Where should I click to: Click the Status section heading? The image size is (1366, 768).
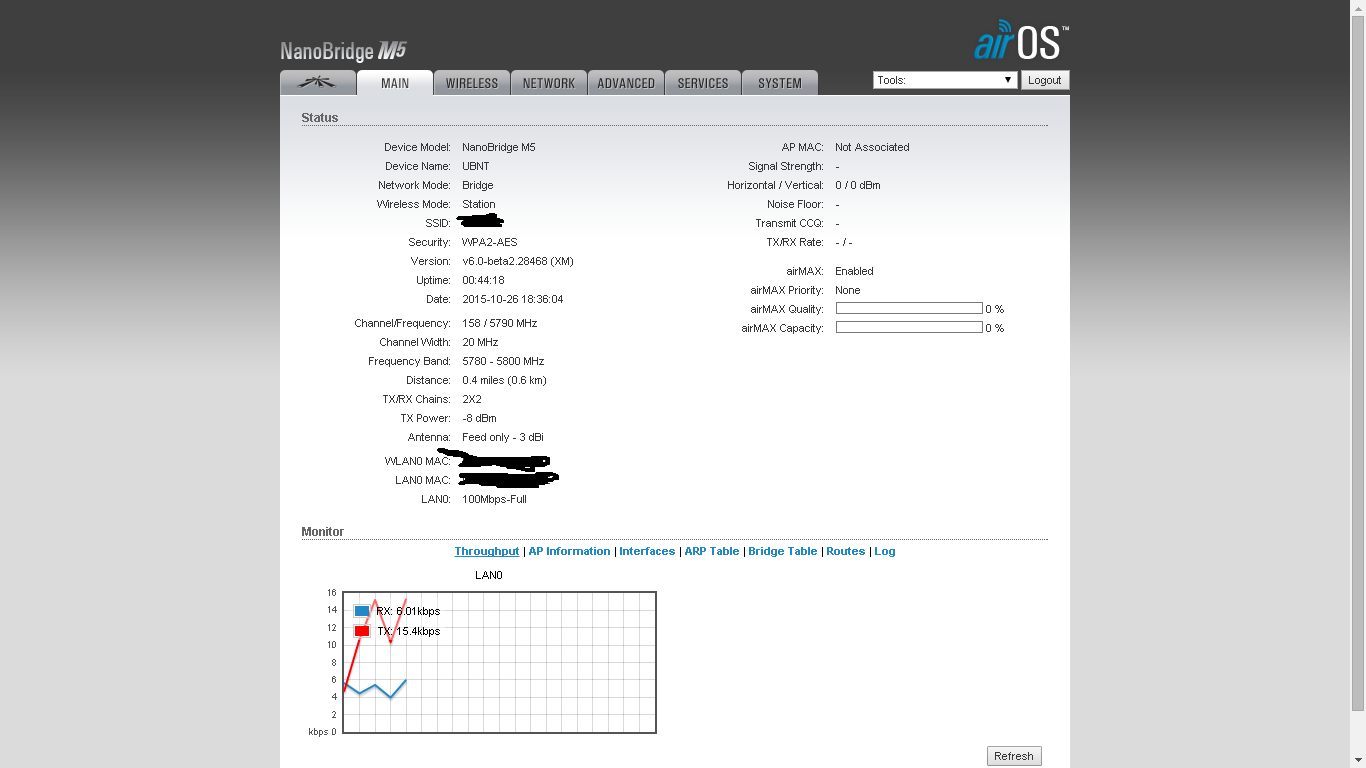tap(320, 118)
